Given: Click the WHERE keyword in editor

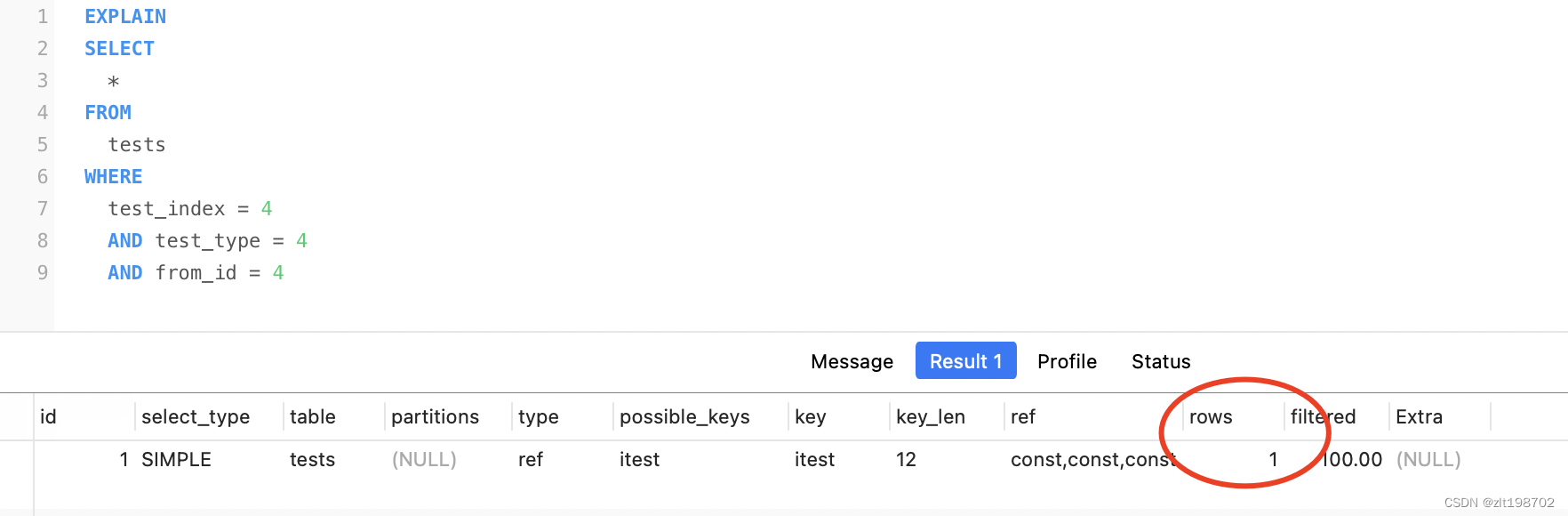Looking at the screenshot, I should pyautogui.click(x=113, y=176).
